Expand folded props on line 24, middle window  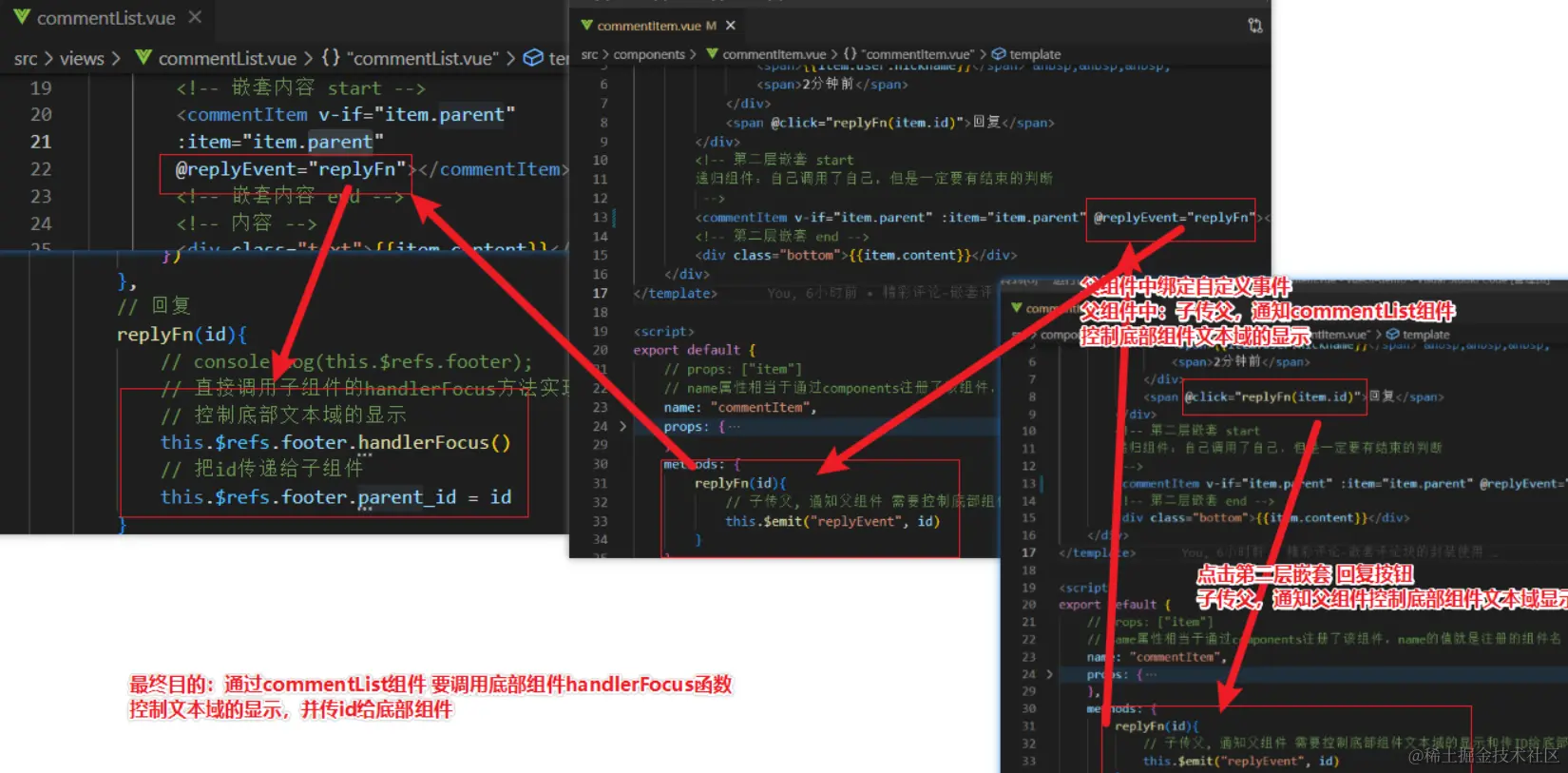[623, 427]
